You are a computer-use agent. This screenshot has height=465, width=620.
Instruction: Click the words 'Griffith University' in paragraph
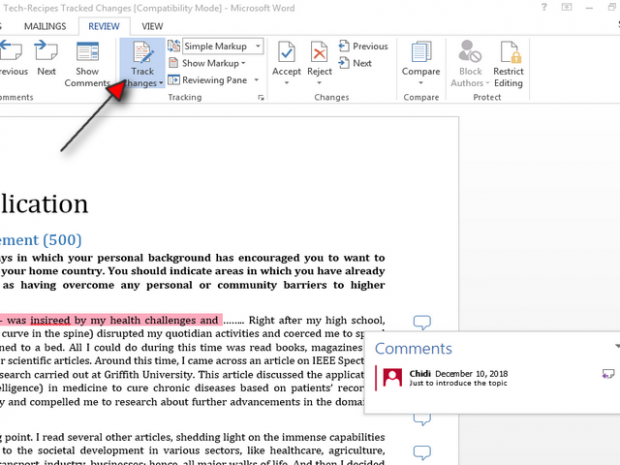coord(149,374)
